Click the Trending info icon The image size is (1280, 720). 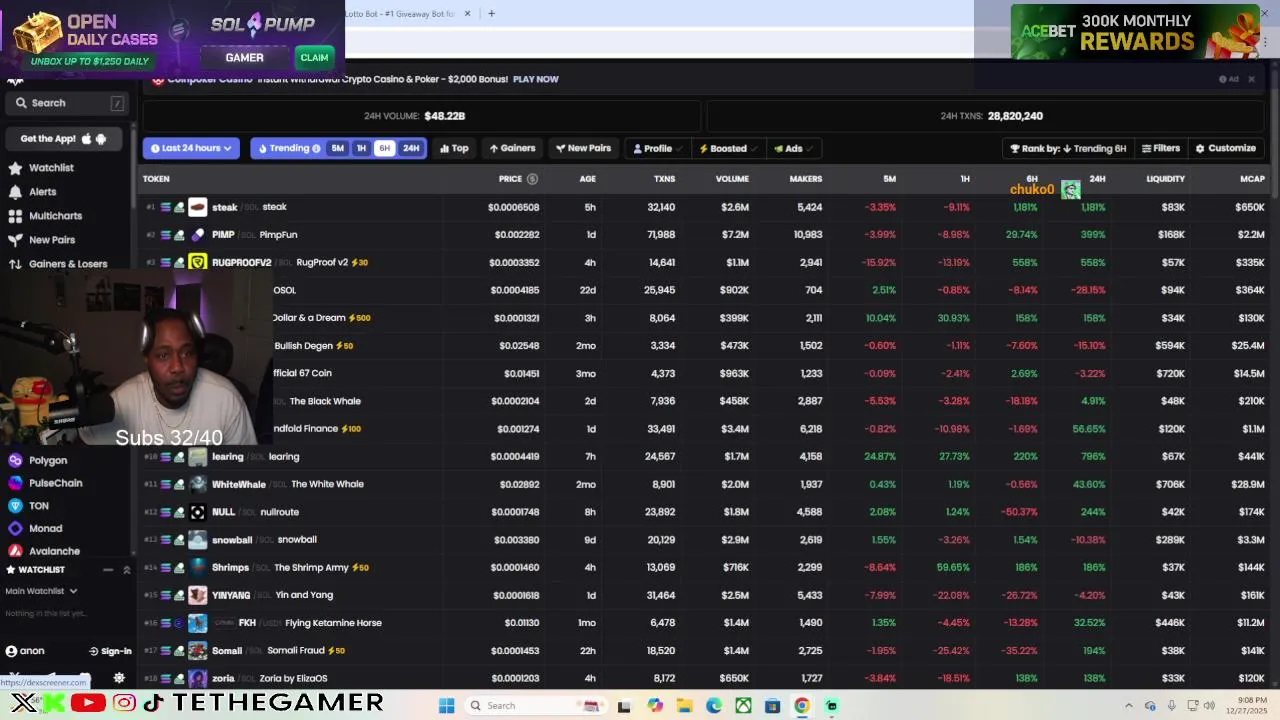316,149
